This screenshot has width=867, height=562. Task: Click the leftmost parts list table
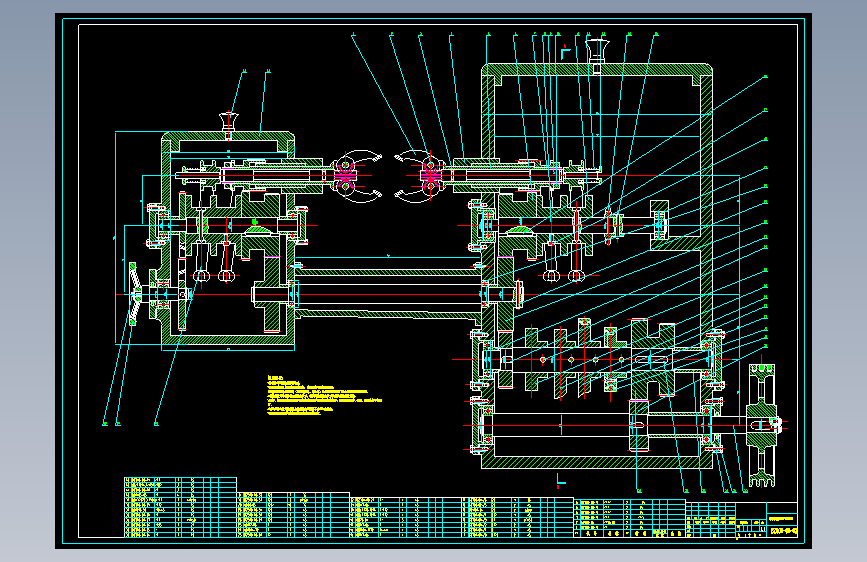click(x=180, y=507)
